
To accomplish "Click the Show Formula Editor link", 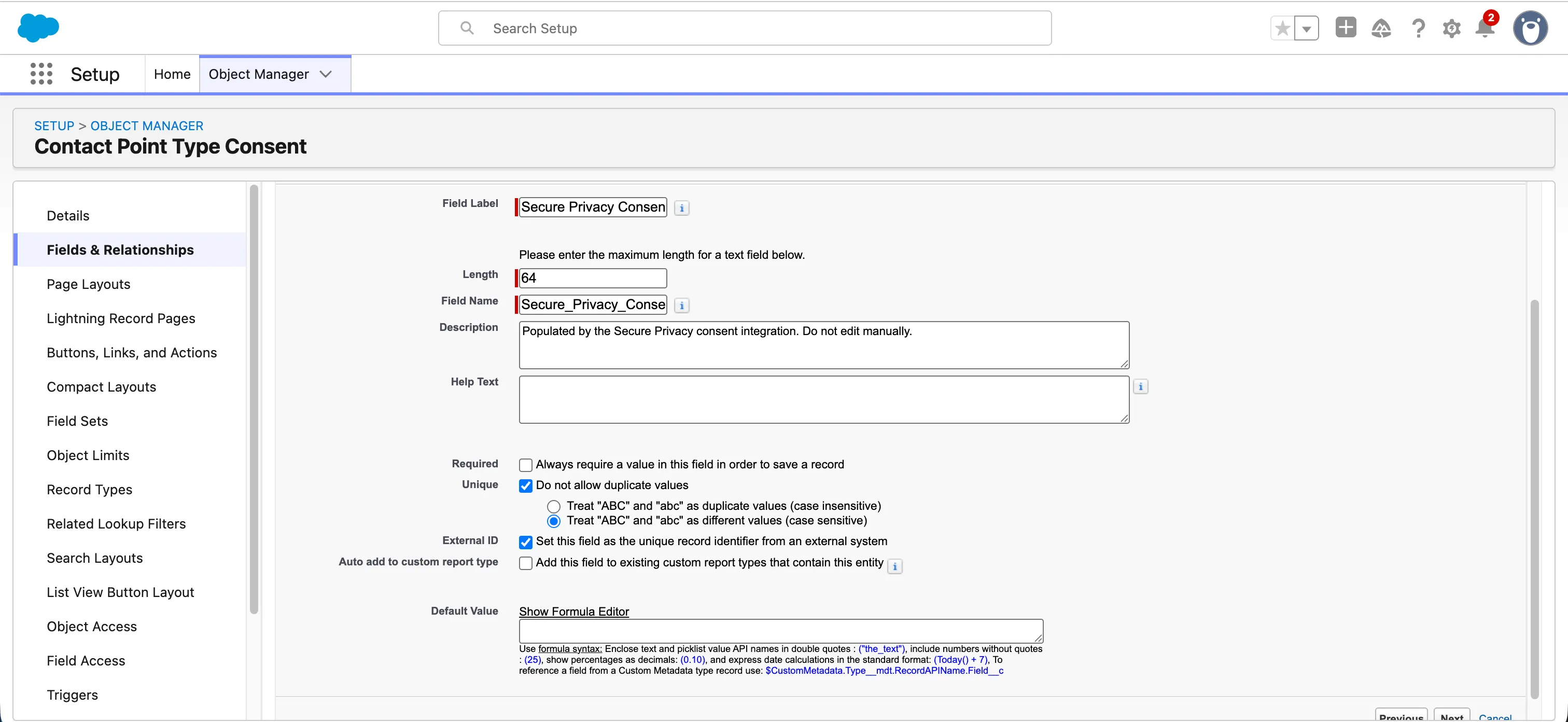I will 573,612.
